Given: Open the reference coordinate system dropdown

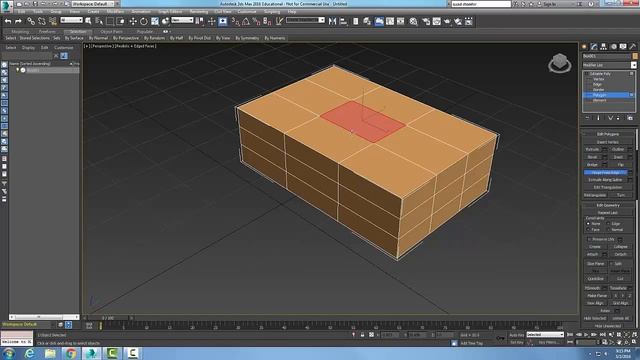Looking at the screenshot, I should 182,20.
